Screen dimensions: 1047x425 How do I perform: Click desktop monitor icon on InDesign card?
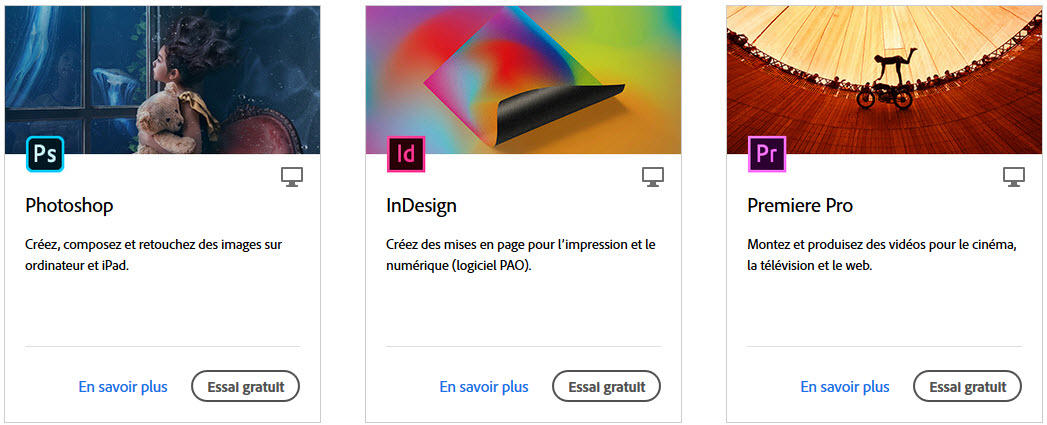[x=653, y=177]
